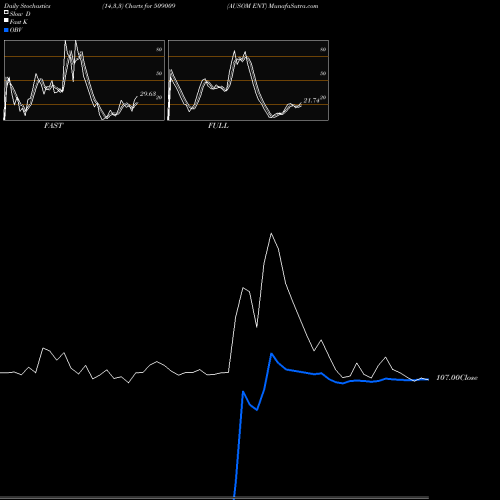
Task: Click the '(AUSOM ENT) MunafaSutra.com' text
Action: (x=272, y=6)
